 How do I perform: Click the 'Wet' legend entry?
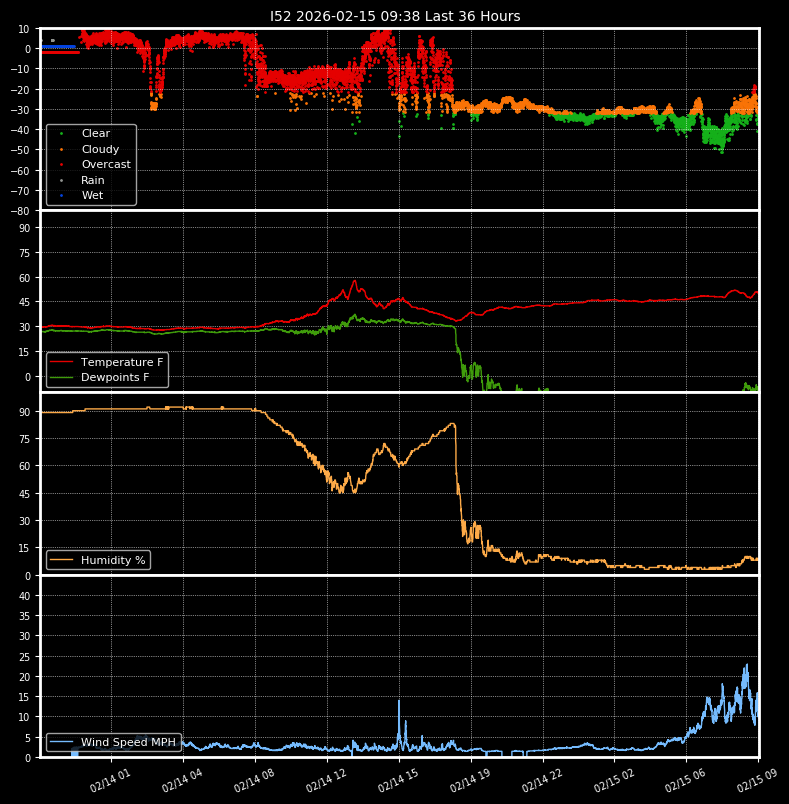point(92,196)
